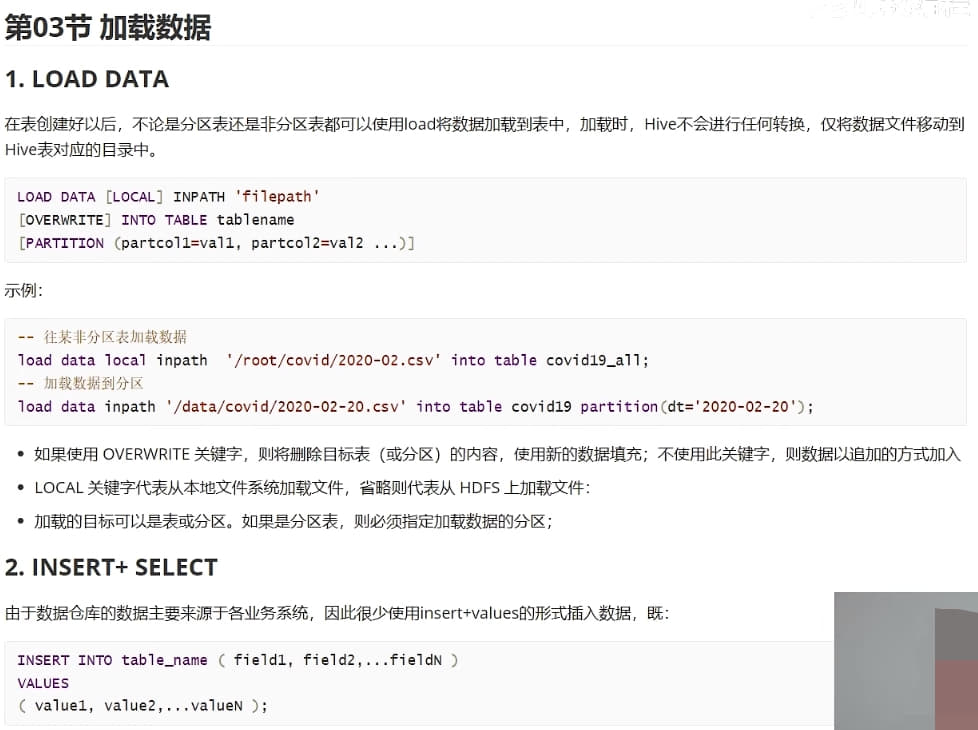Click the comment "-- 往某非分区表加载数据"

tap(102, 337)
